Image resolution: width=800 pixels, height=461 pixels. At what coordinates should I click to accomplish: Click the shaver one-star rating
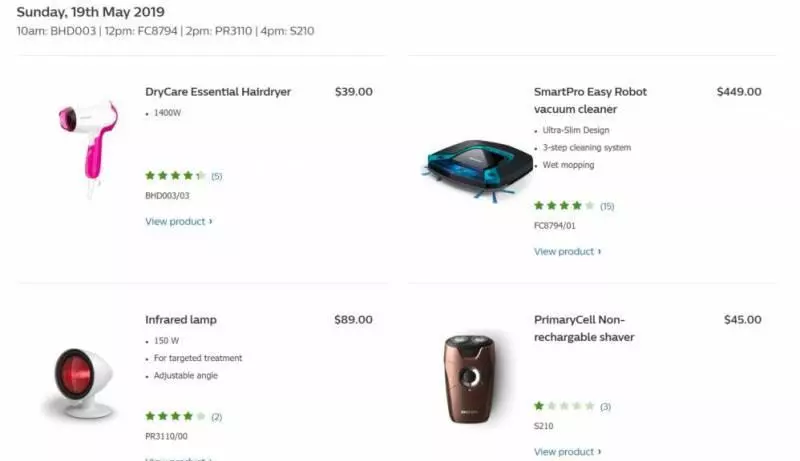564,406
